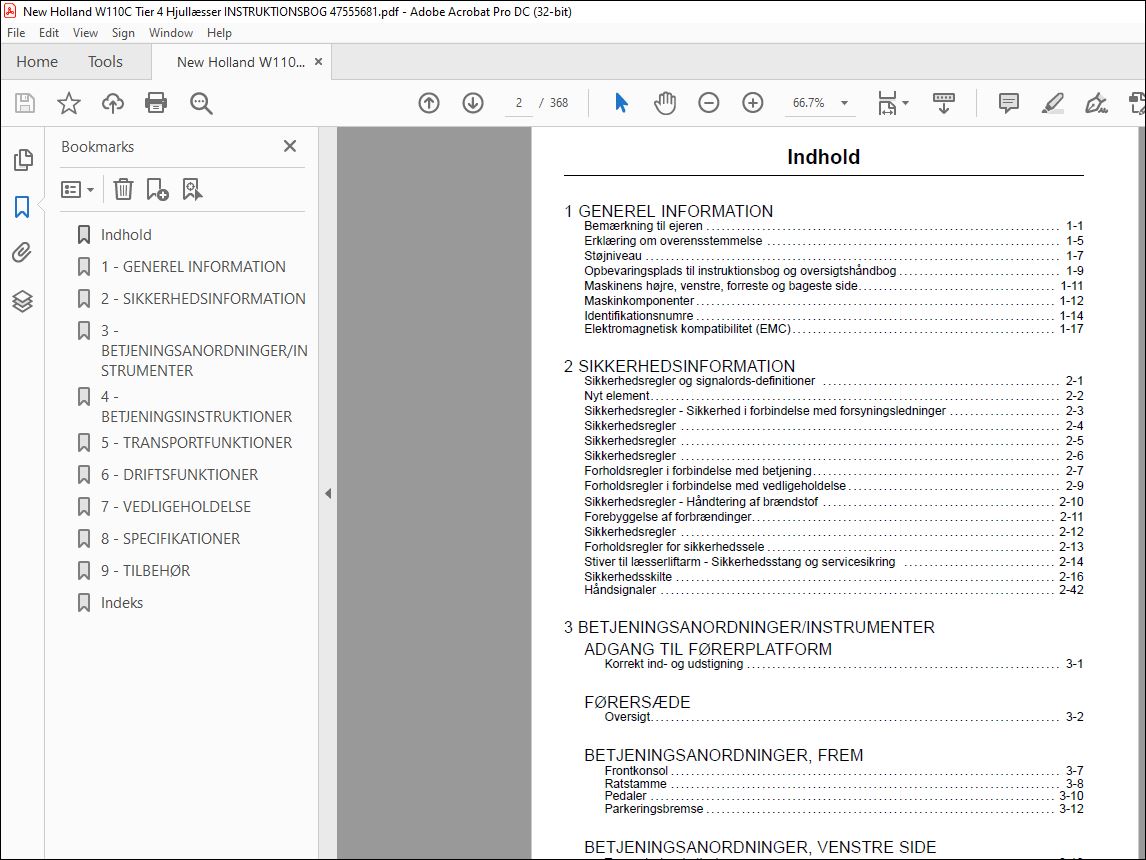Open the Help menu
Image resolution: width=1146 pixels, height=860 pixels.
(x=219, y=33)
